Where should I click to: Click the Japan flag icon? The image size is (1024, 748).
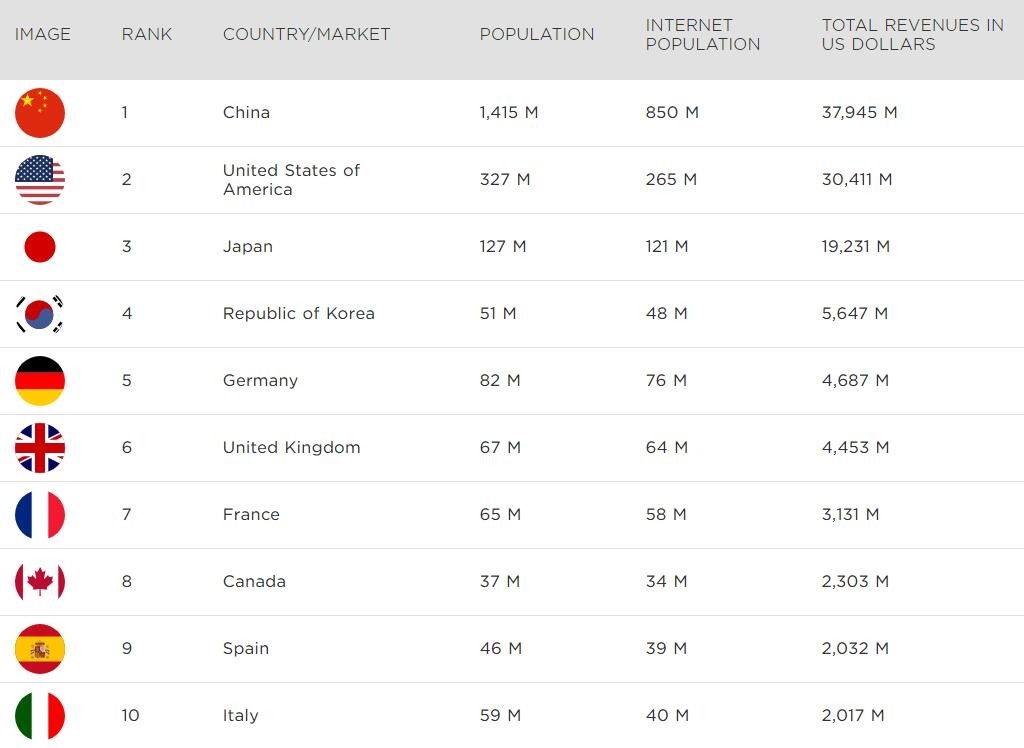click(x=40, y=247)
